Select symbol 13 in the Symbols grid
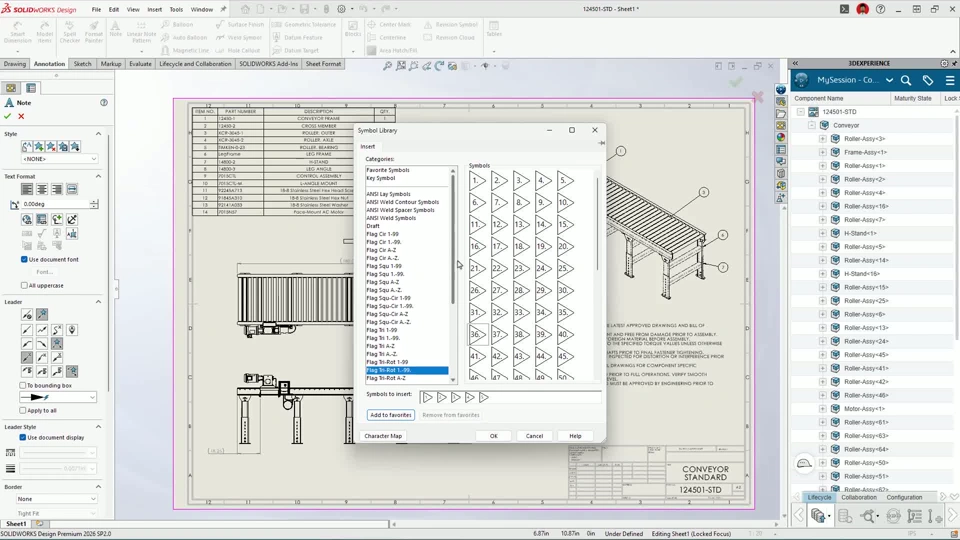This screenshot has height=540, width=960. [x=521, y=225]
